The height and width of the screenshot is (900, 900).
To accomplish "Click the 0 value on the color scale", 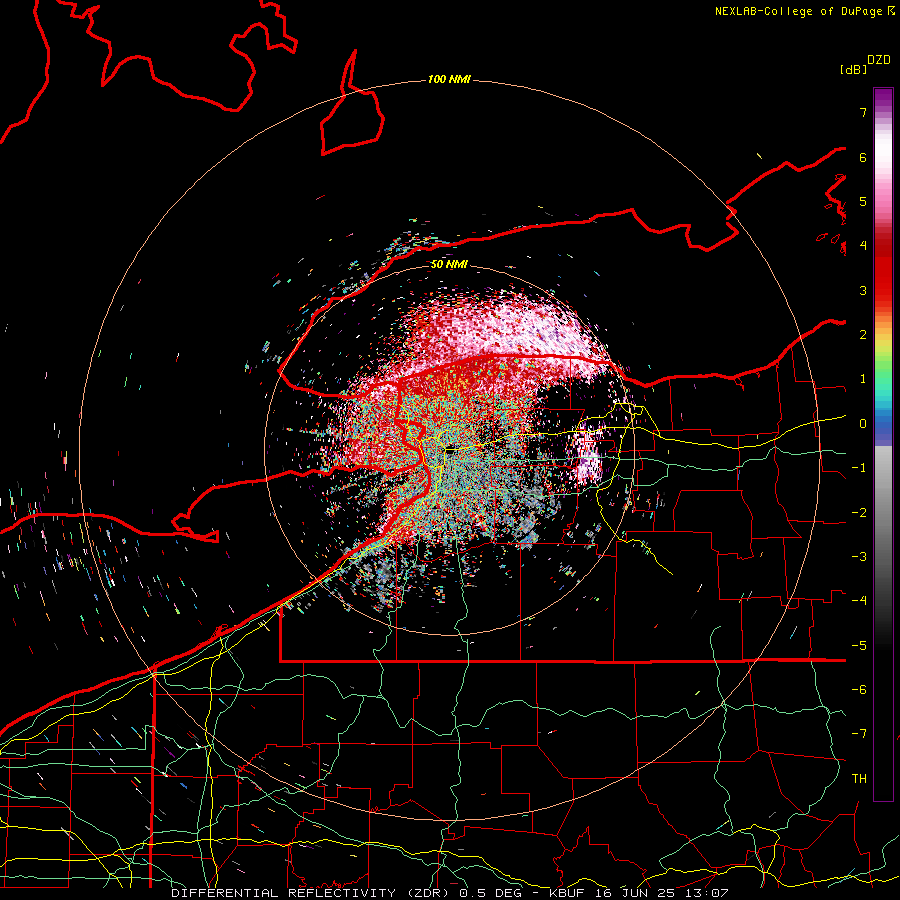I will point(863,424).
